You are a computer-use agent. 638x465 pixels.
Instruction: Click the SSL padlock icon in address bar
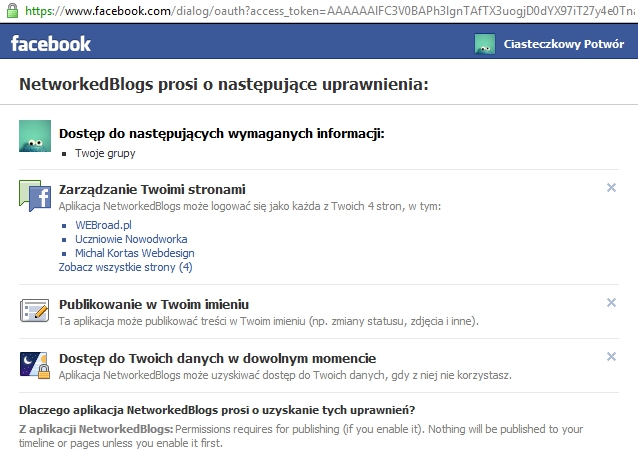[8, 11]
